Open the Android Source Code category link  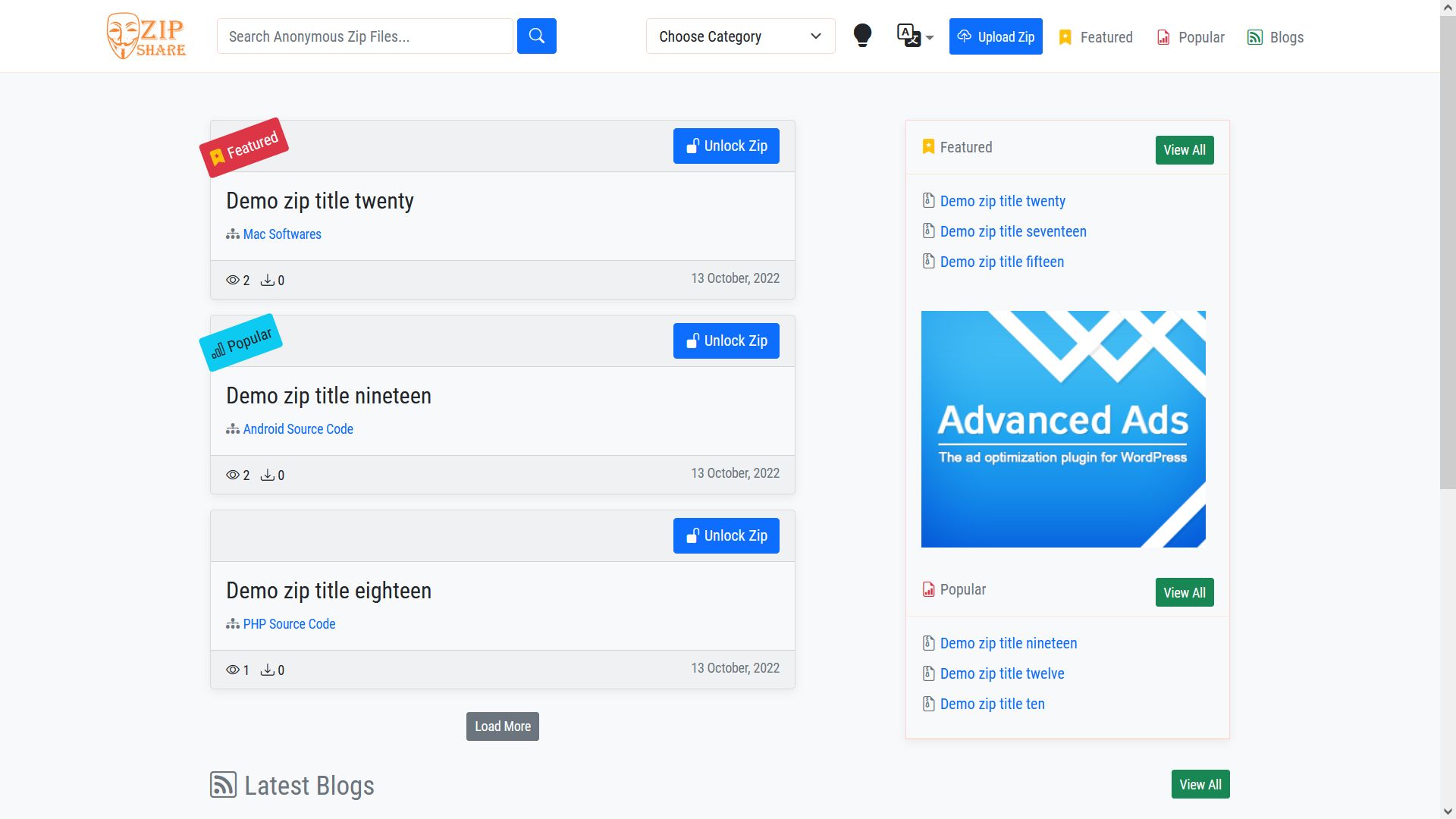[x=297, y=429]
